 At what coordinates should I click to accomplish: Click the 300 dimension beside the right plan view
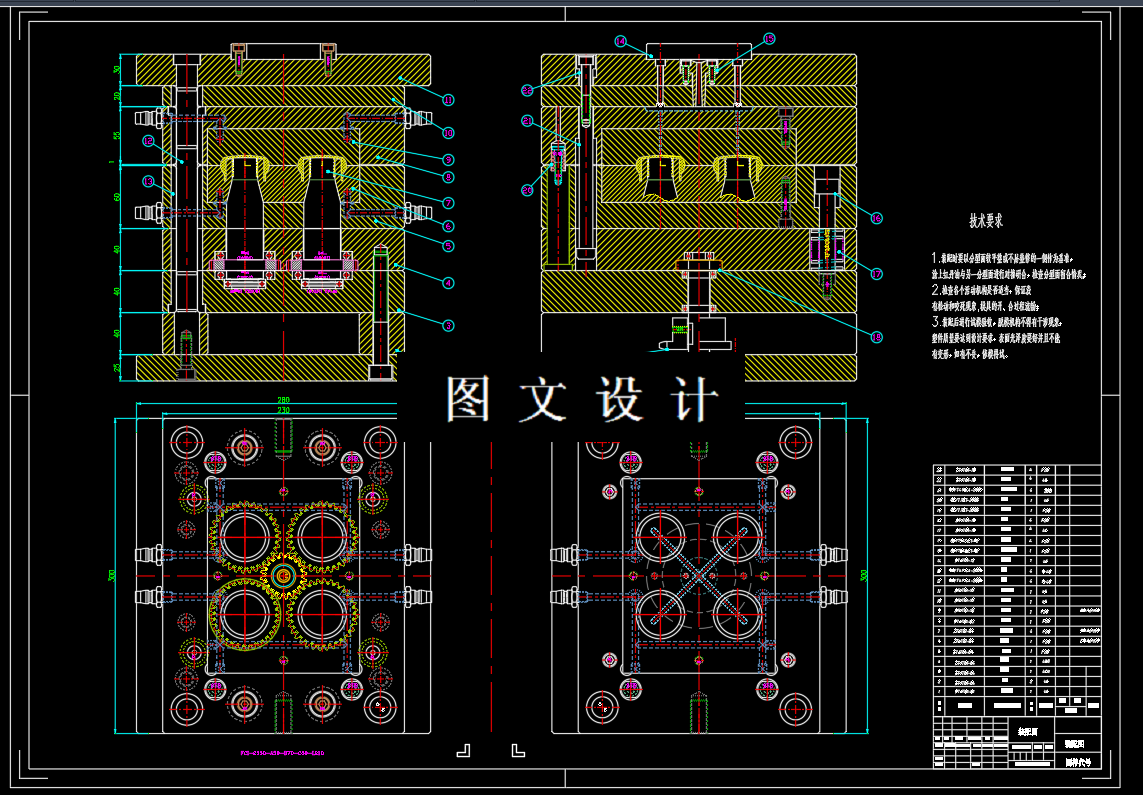[x=865, y=576]
